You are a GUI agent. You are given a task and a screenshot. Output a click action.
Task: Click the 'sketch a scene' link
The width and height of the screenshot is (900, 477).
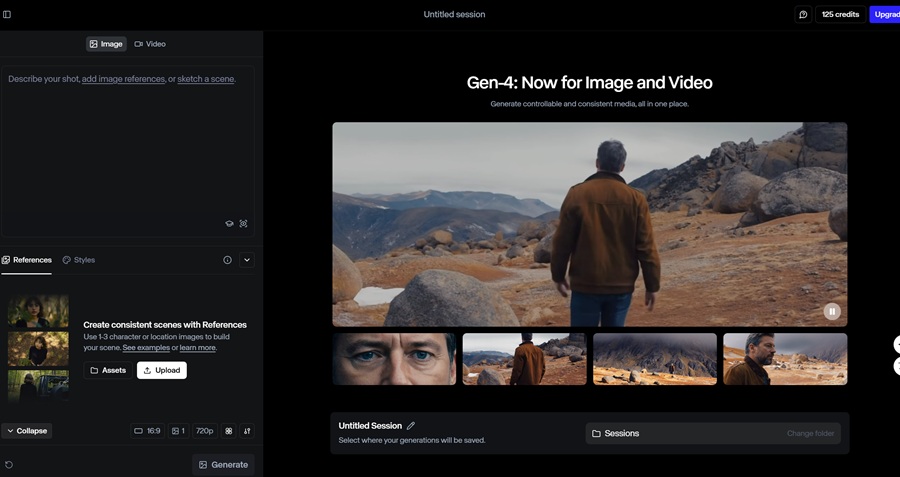pos(205,79)
